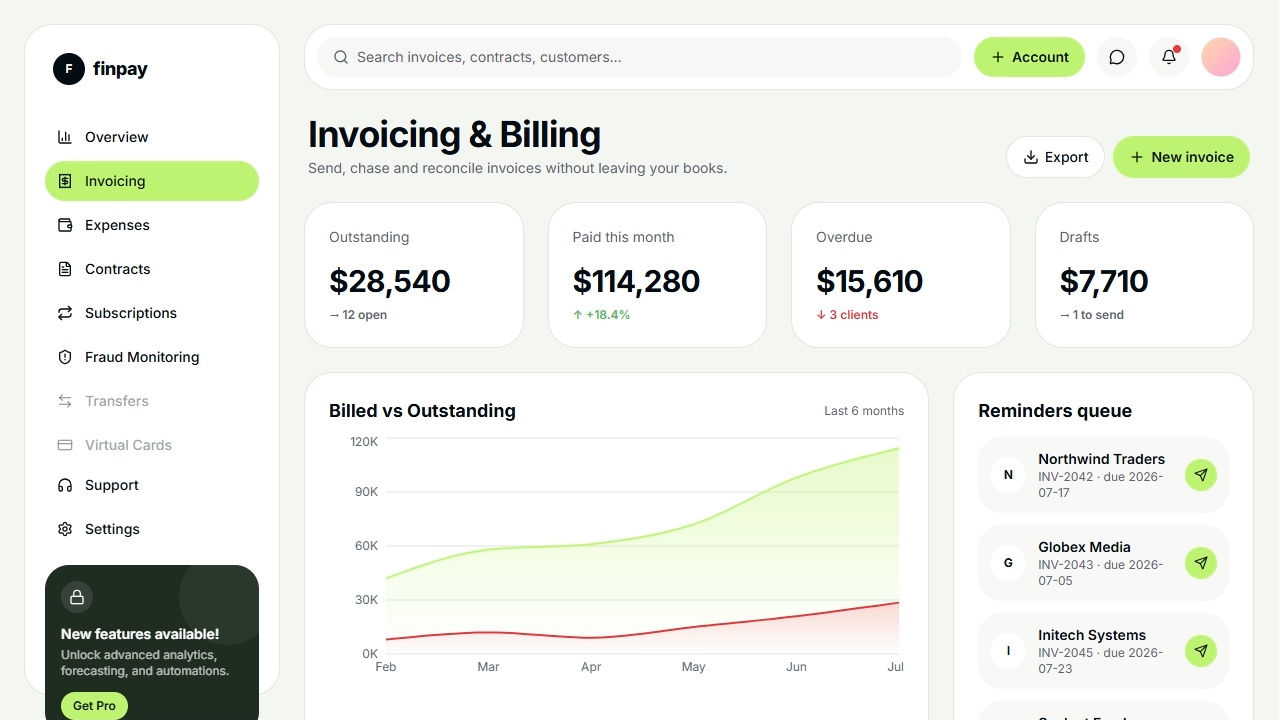Click the 'Jul' chart axis label
The height and width of the screenshot is (720, 1280).
[x=895, y=667]
